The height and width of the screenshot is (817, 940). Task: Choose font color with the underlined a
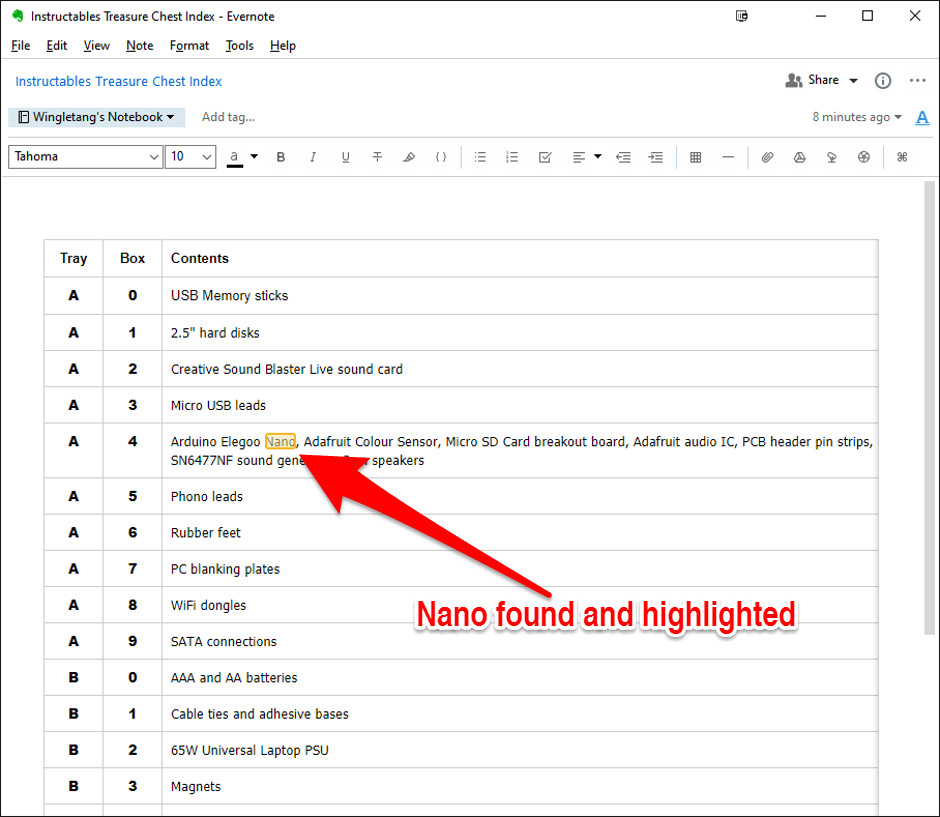234,157
